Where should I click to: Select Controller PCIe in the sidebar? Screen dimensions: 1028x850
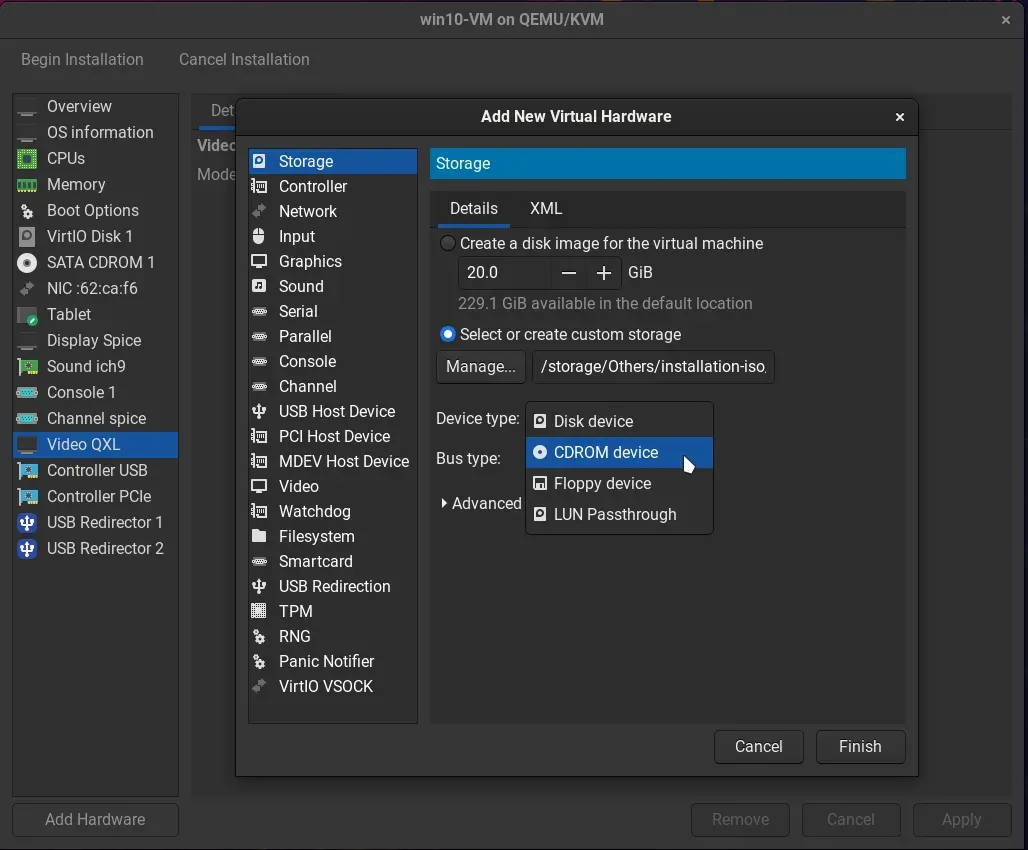pos(96,496)
